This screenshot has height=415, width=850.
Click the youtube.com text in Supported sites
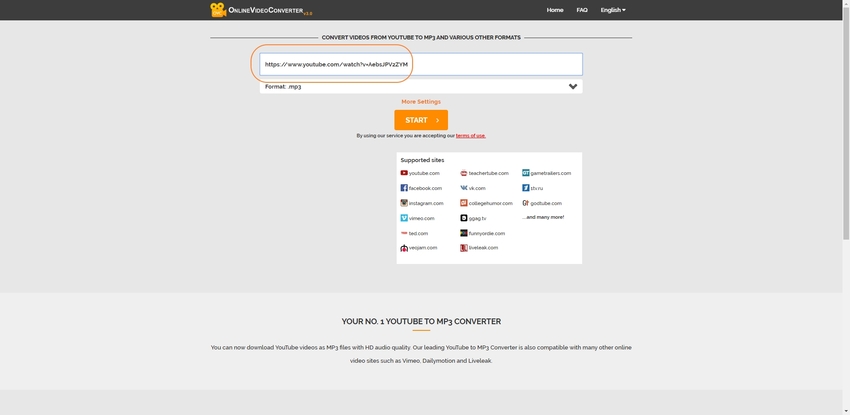coord(424,173)
